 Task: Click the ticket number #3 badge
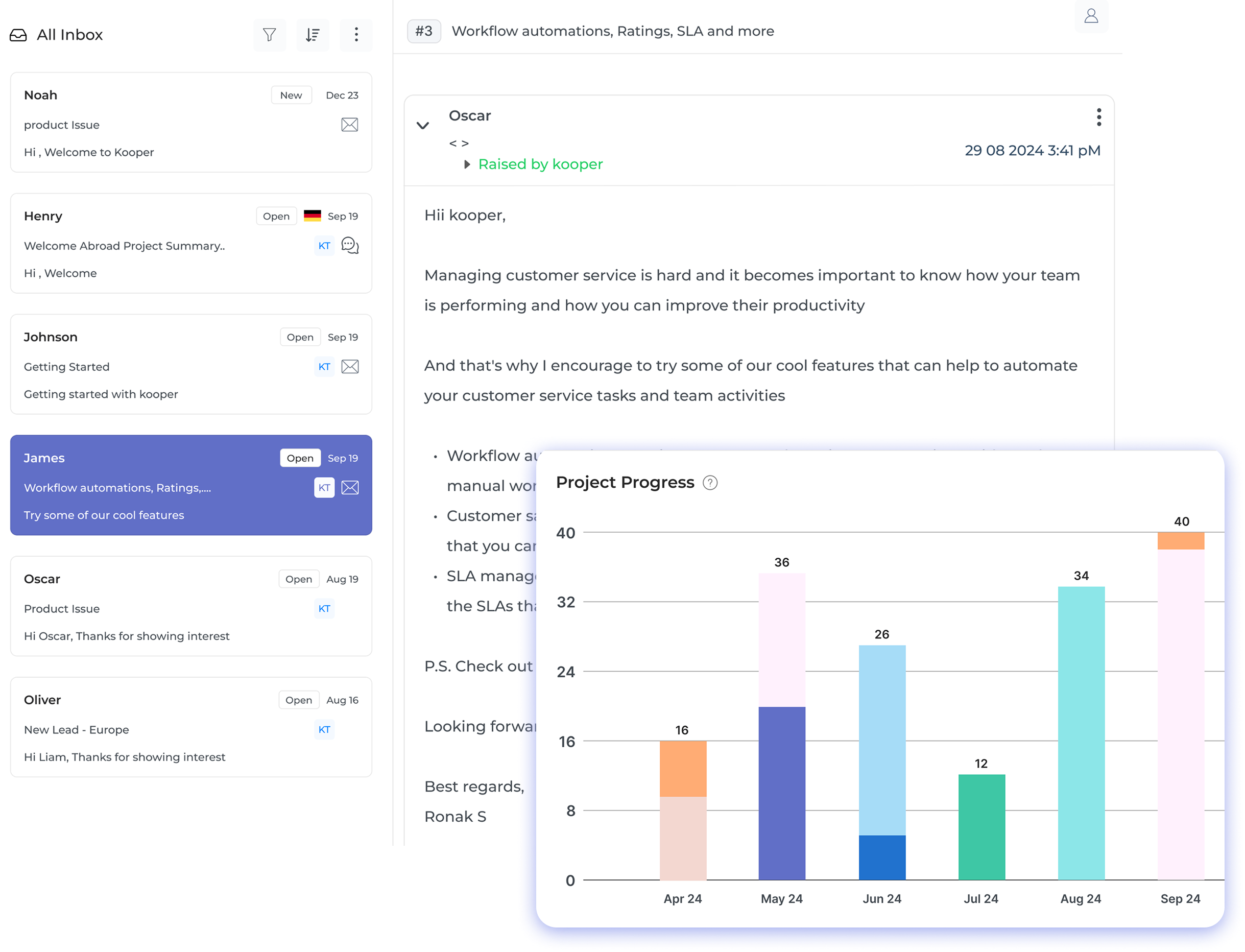tap(424, 31)
